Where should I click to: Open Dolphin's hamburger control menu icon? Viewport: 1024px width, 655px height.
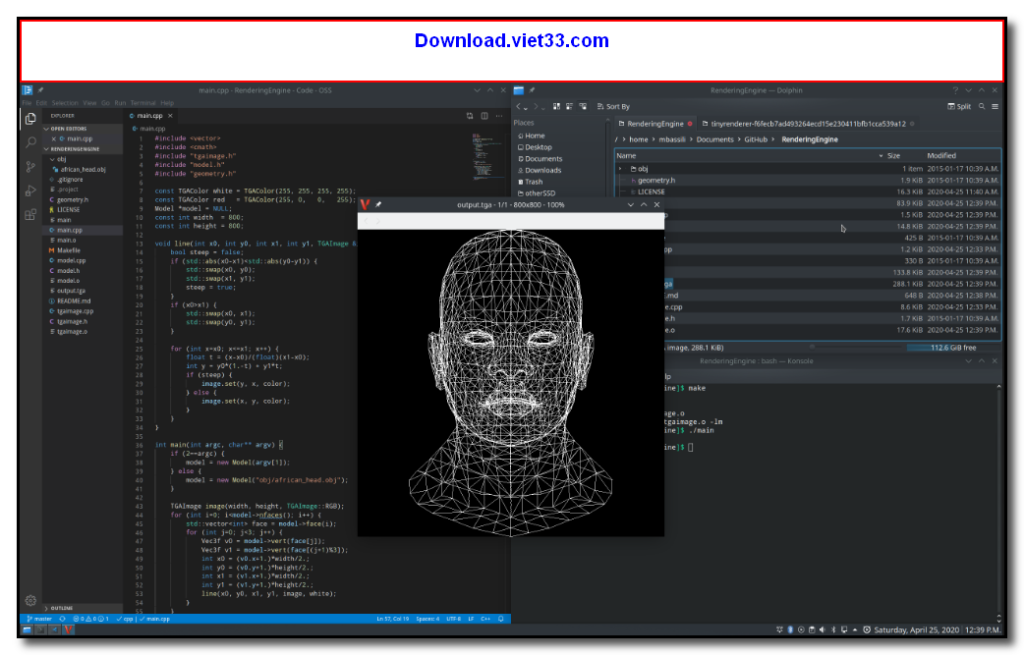(x=993, y=105)
